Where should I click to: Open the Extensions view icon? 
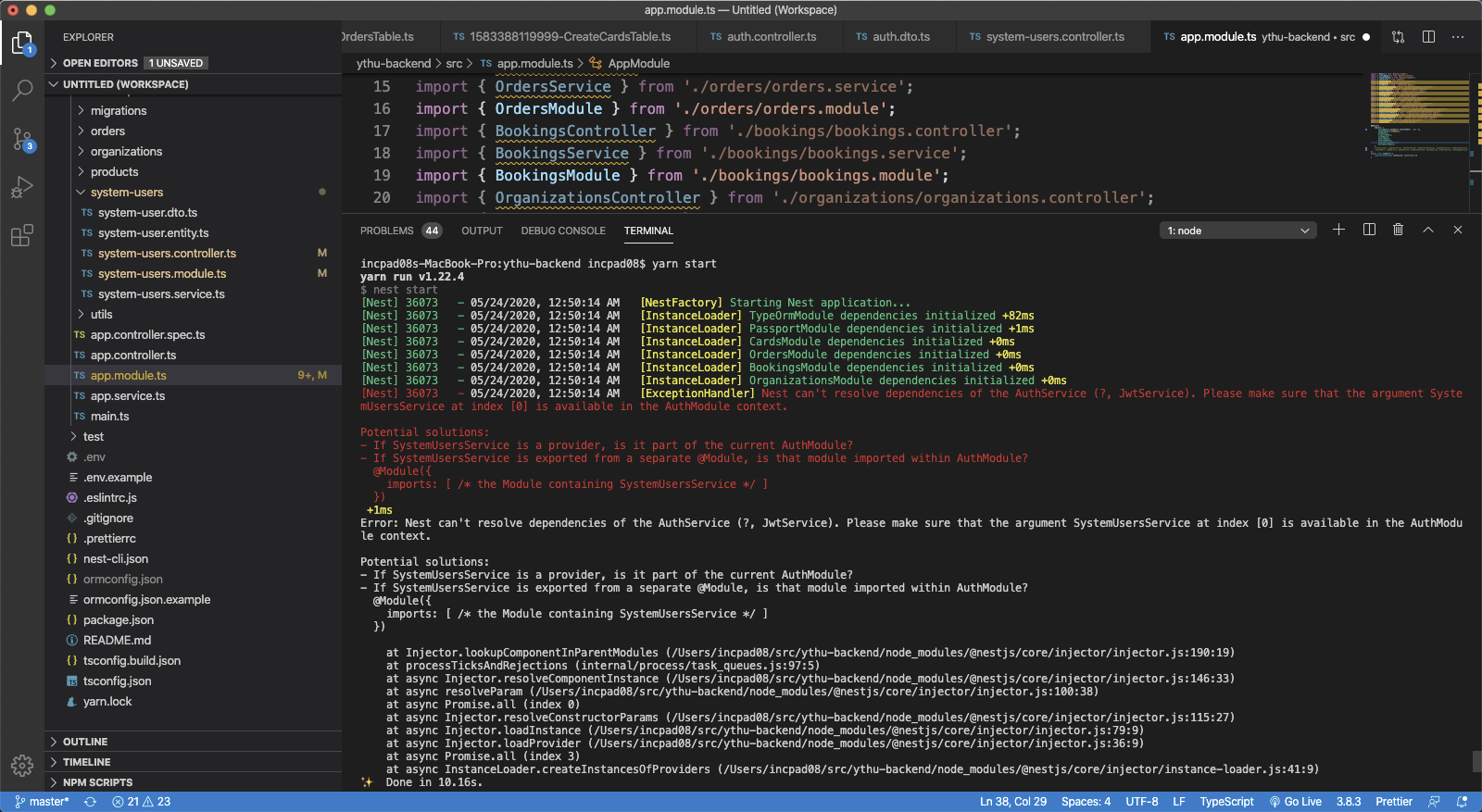22,235
